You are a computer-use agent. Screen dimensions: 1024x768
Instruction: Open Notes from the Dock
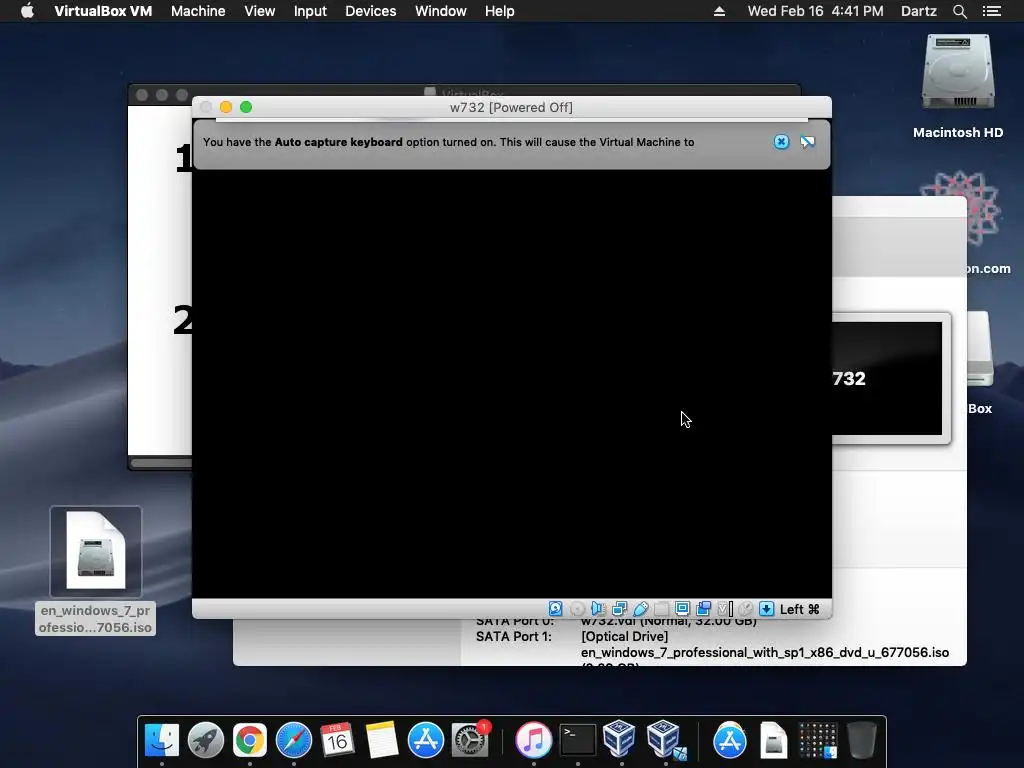point(382,740)
